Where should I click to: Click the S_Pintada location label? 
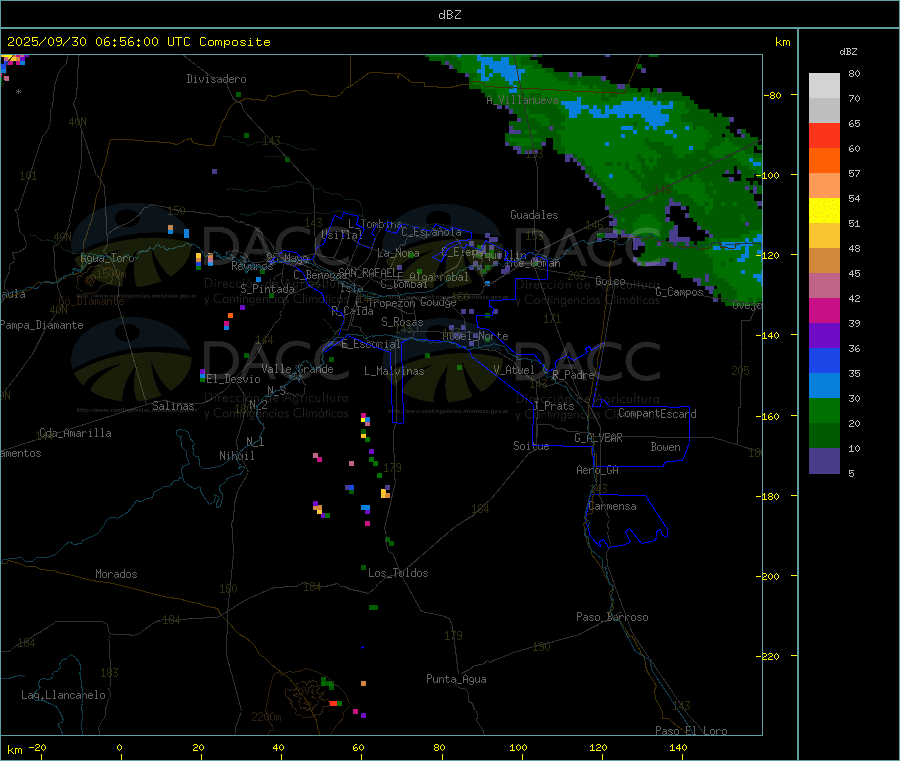click(267, 289)
